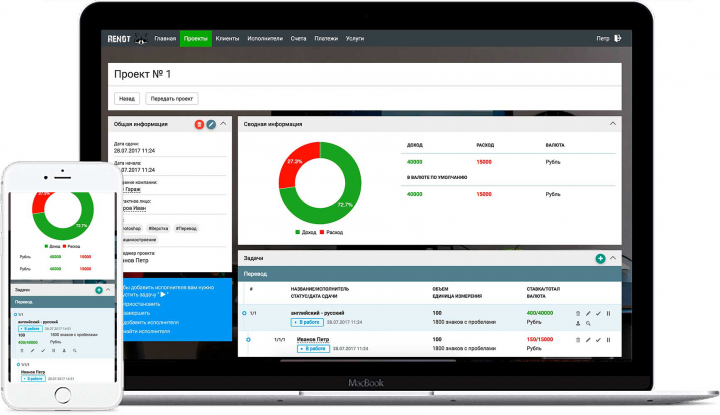
Task: Expand task 1/1 circle on laptop
Action: 244,313
